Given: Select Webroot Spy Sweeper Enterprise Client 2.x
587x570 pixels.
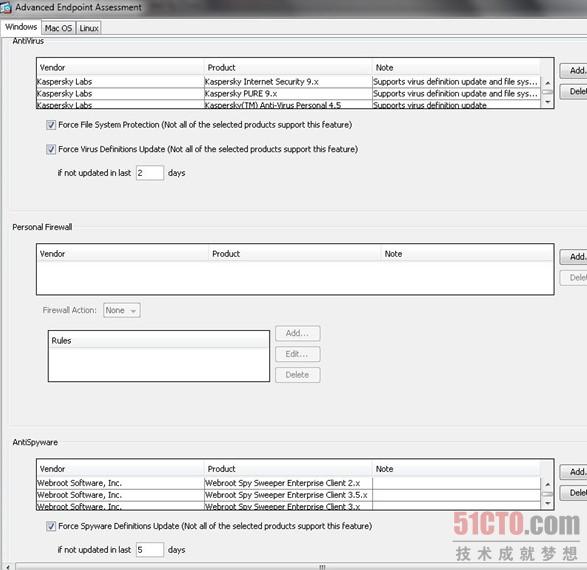Looking at the screenshot, I should tap(288, 483).
